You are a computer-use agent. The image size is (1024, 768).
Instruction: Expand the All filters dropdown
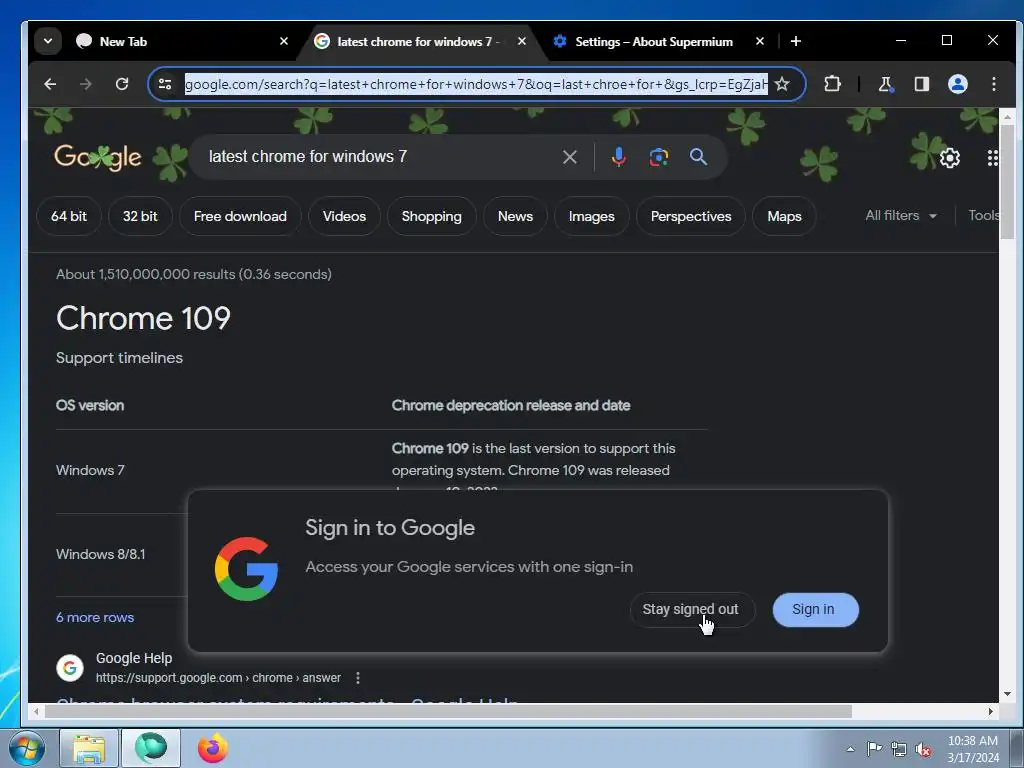[901, 216]
